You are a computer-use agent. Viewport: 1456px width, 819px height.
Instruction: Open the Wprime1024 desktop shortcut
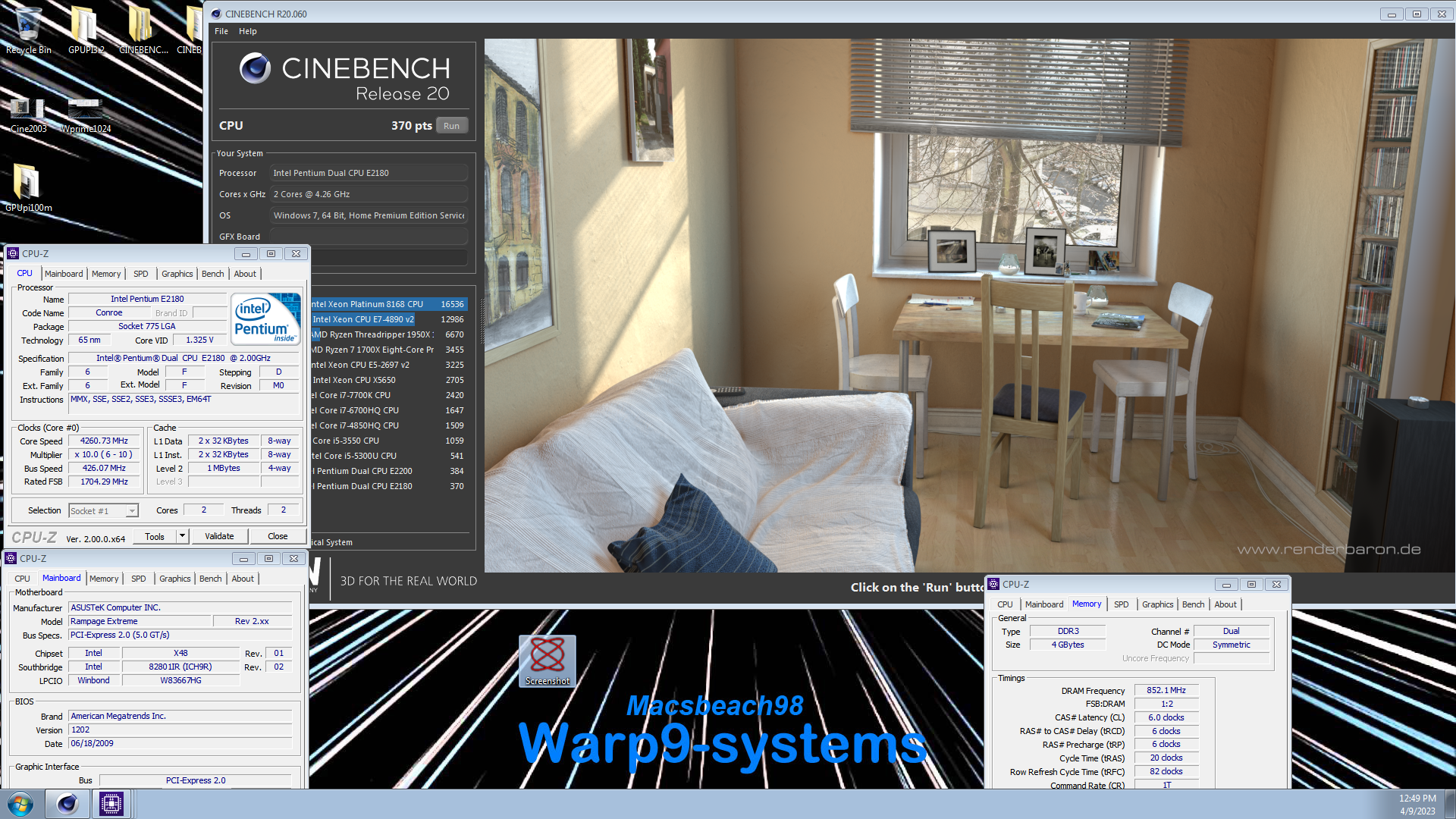86,115
